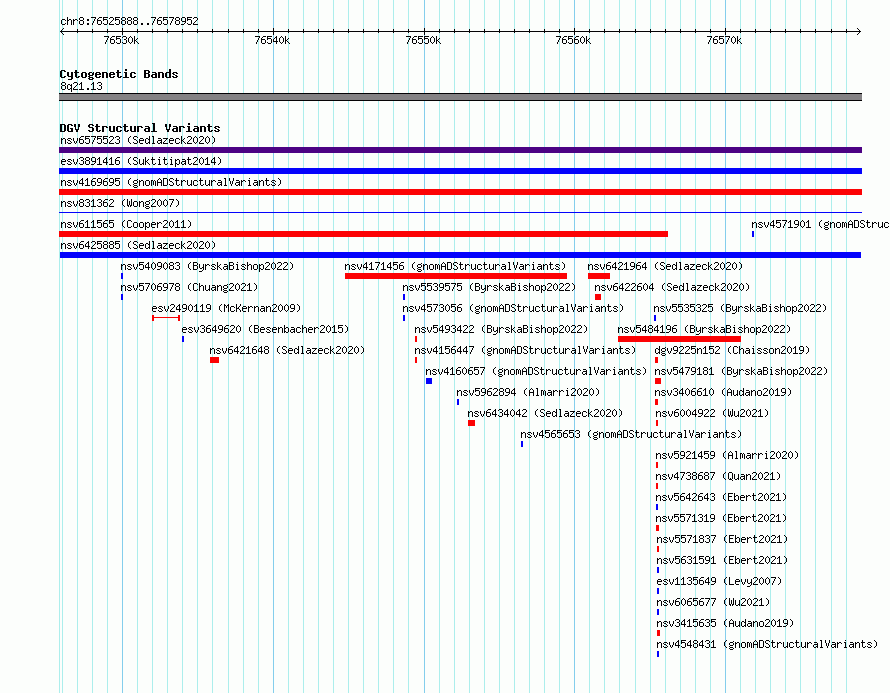Open nsv4169695 (gnomADStructuralVariants) label
The height and width of the screenshot is (693, 890).
click(x=171, y=182)
